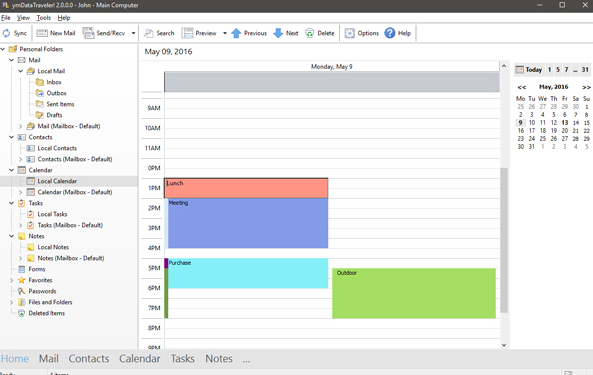Switch to 1-day calendar view
593x375 pixels.
click(x=549, y=70)
